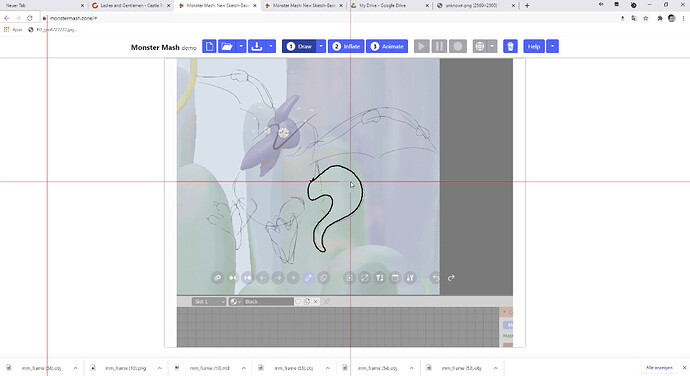
Task: Click the Help button
Action: (x=534, y=46)
